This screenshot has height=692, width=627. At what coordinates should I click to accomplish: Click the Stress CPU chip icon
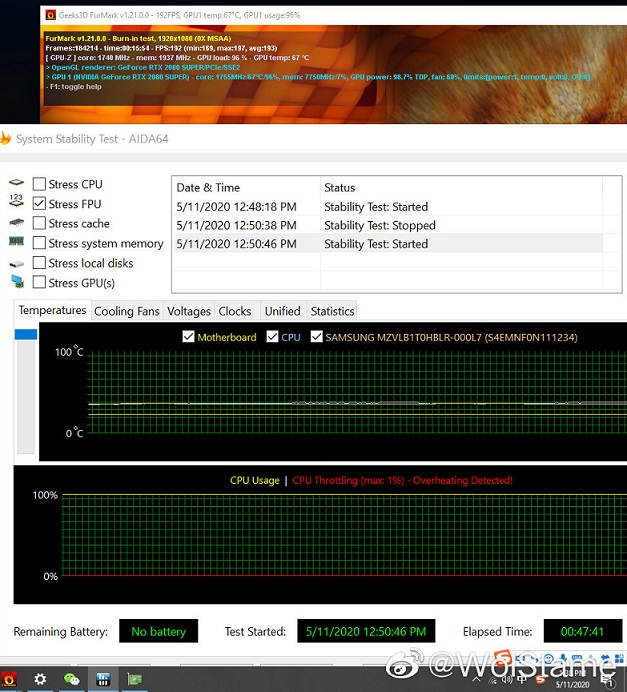pos(16,183)
